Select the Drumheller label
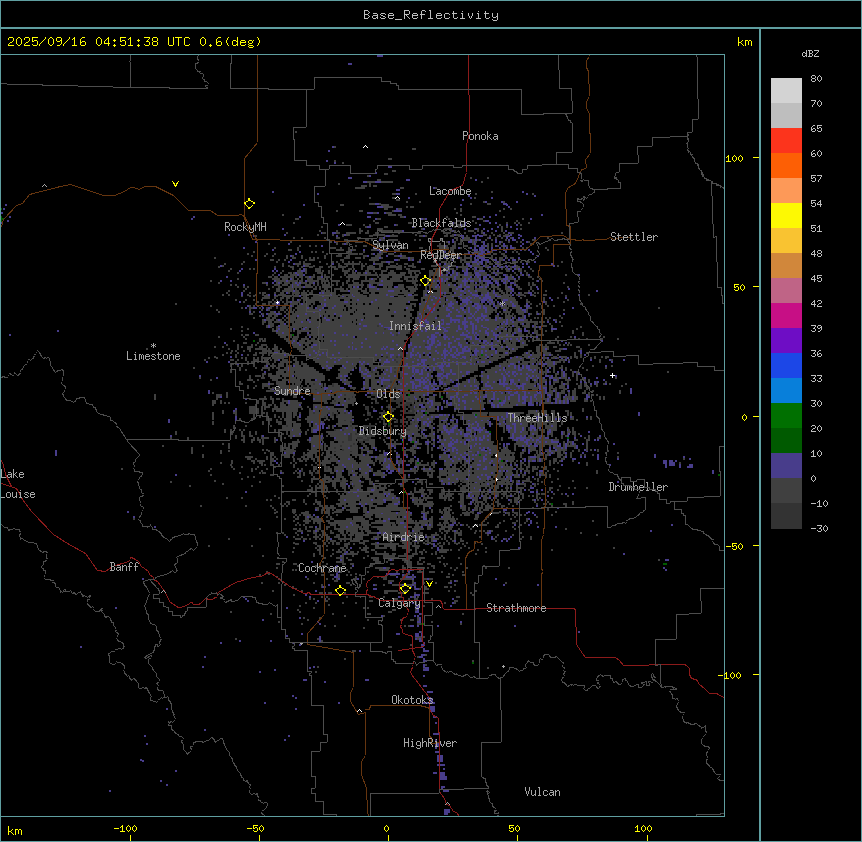This screenshot has width=862, height=842. [x=638, y=487]
